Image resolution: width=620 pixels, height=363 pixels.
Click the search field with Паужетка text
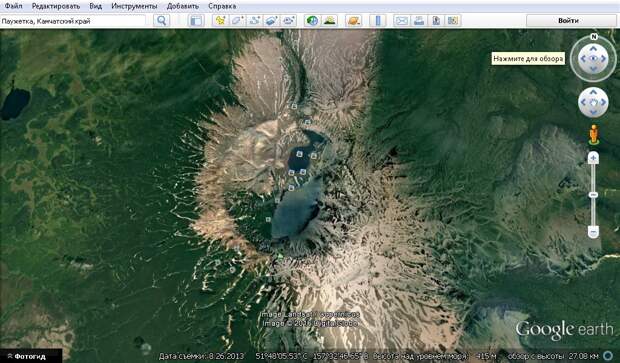(x=73, y=21)
